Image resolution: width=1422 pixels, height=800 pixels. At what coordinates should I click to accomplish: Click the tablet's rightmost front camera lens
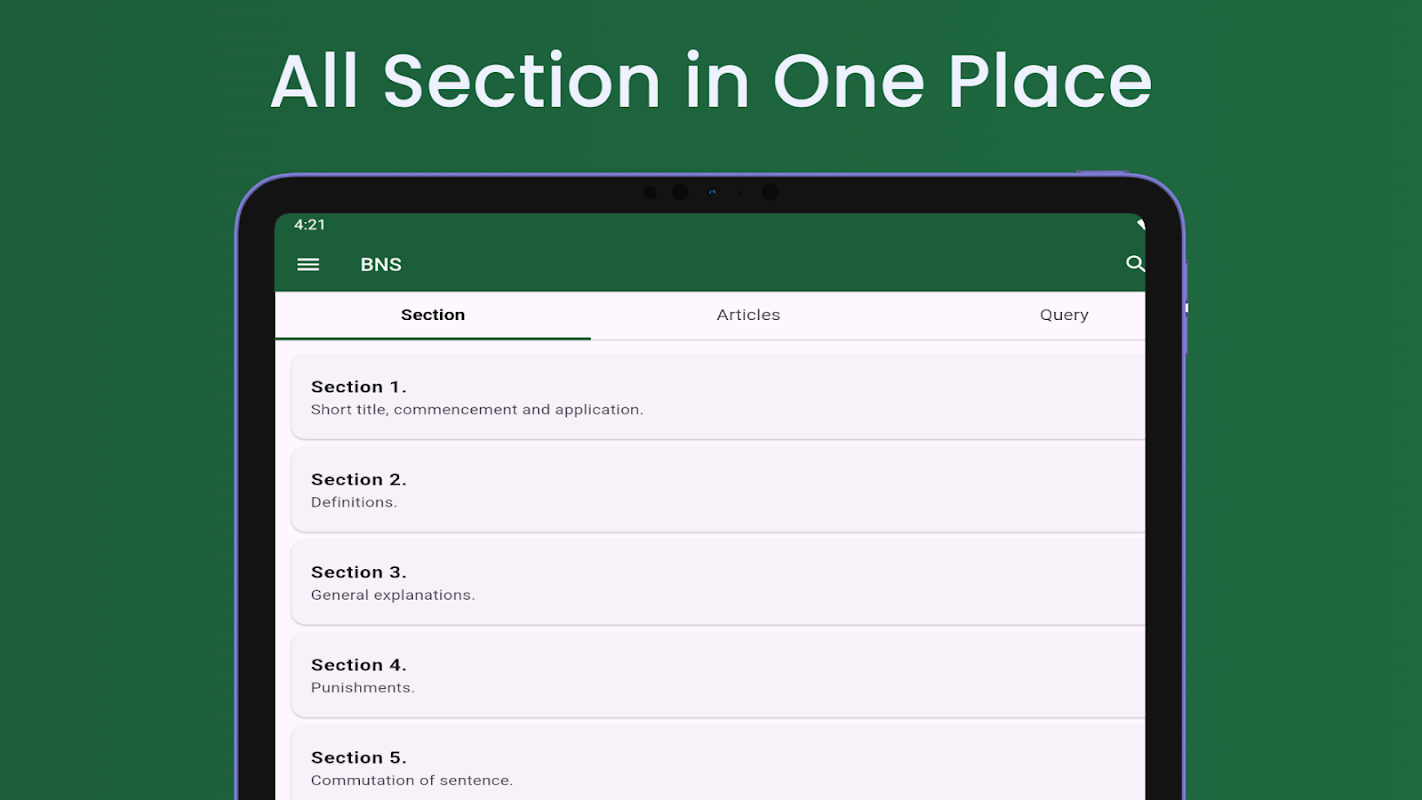coord(770,192)
